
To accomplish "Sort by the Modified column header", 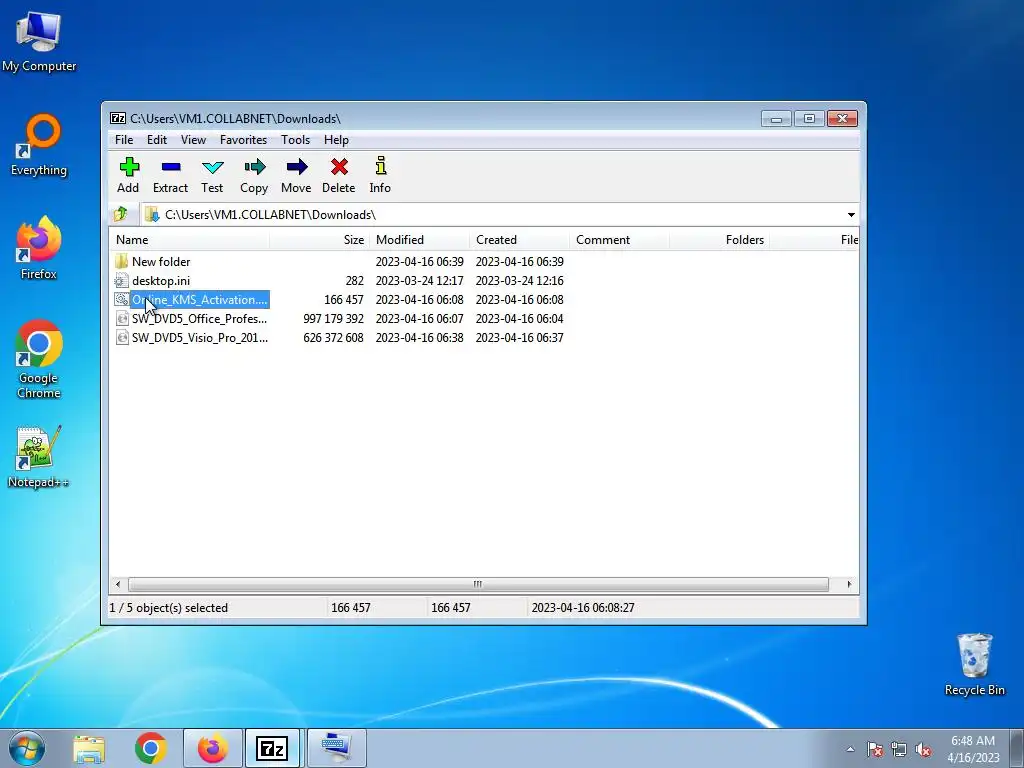I will point(419,240).
